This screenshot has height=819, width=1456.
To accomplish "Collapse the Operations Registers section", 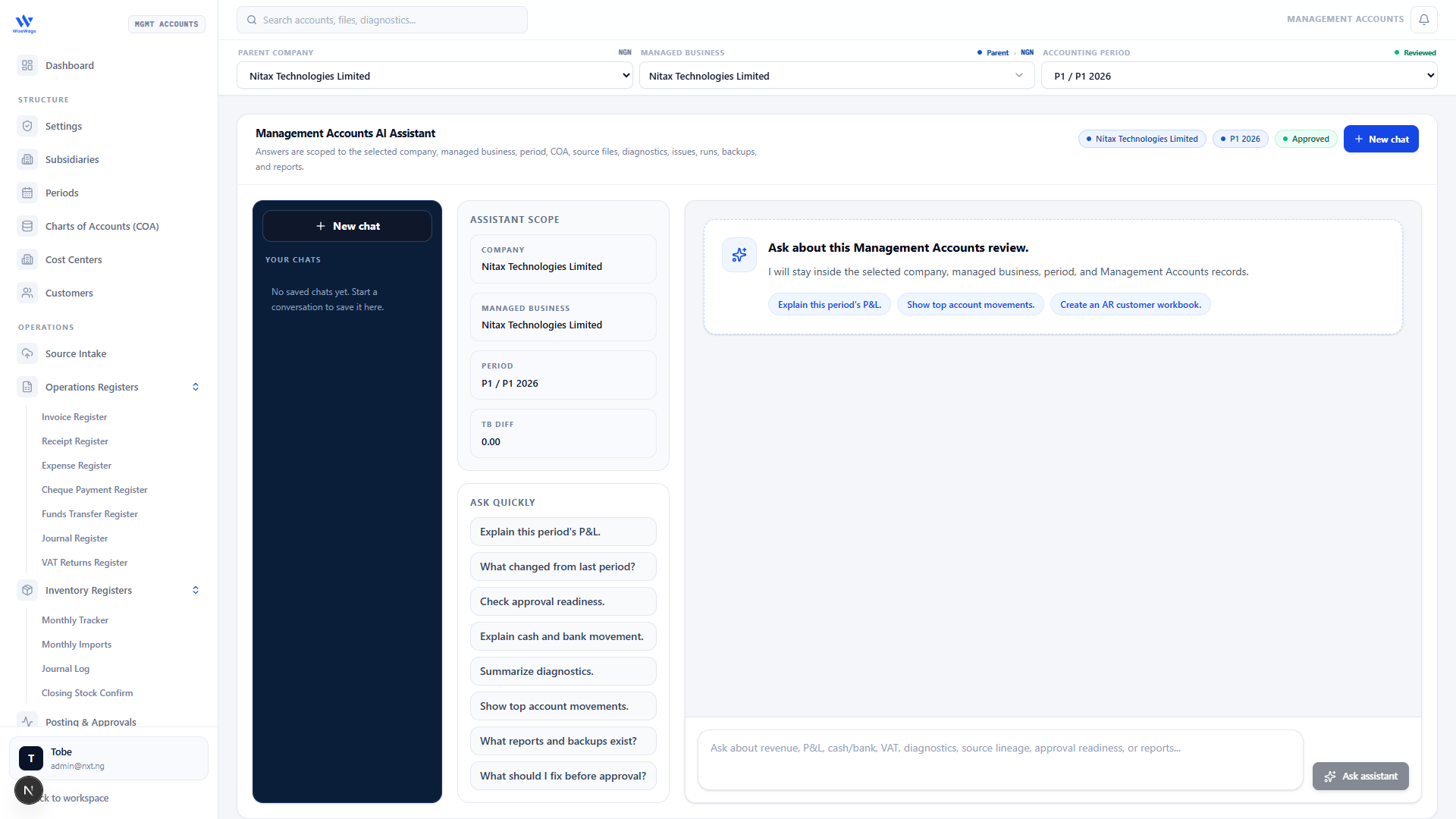I will click(196, 387).
